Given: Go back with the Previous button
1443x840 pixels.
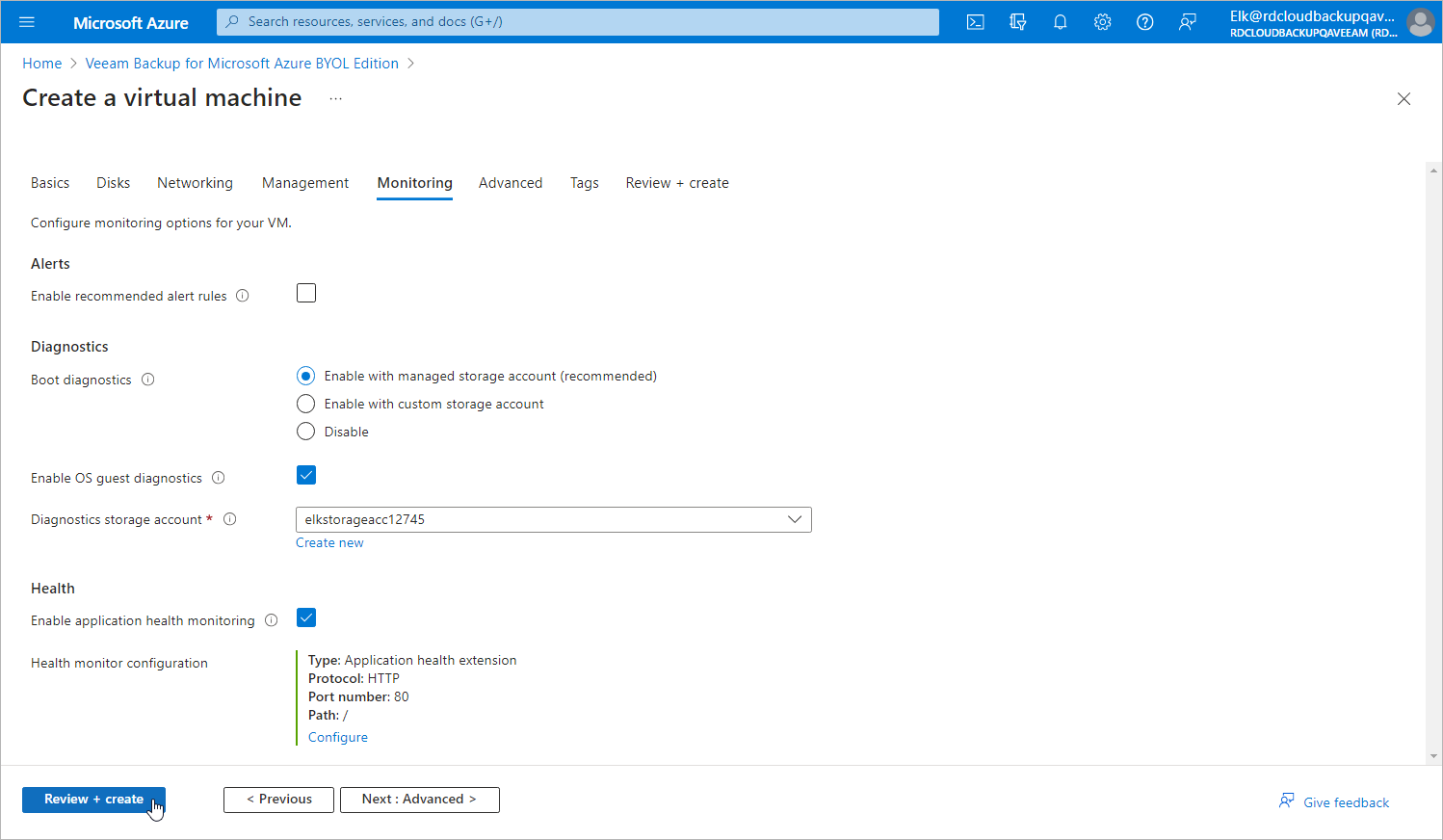Looking at the screenshot, I should tap(278, 800).
